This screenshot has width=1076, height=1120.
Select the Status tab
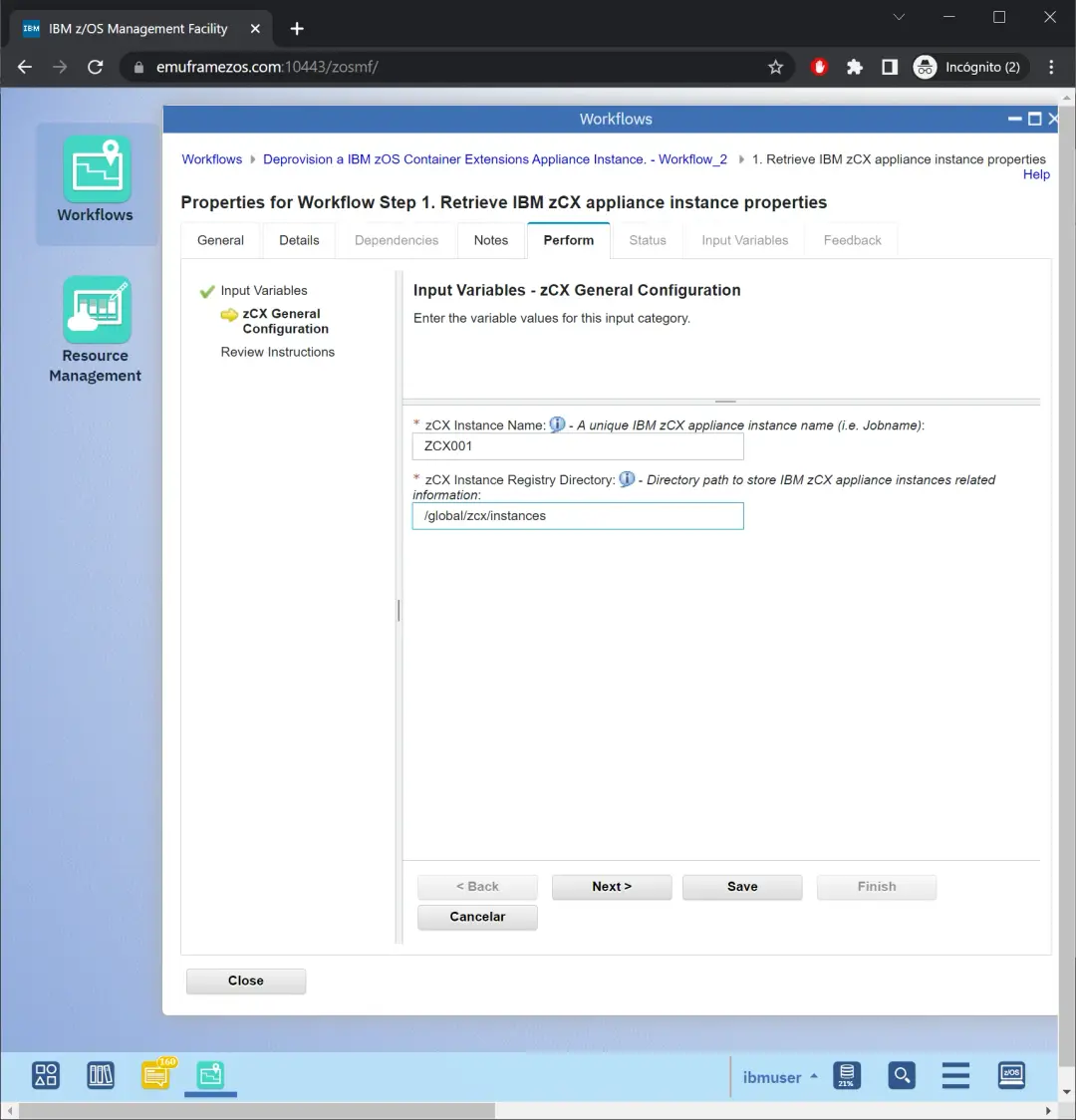[x=648, y=240]
